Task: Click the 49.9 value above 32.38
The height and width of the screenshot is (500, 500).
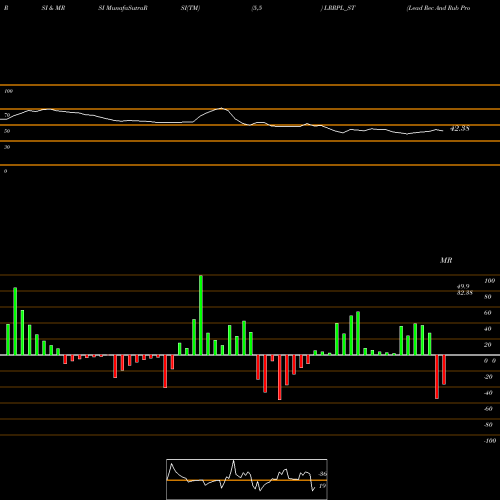Action: pos(463,286)
